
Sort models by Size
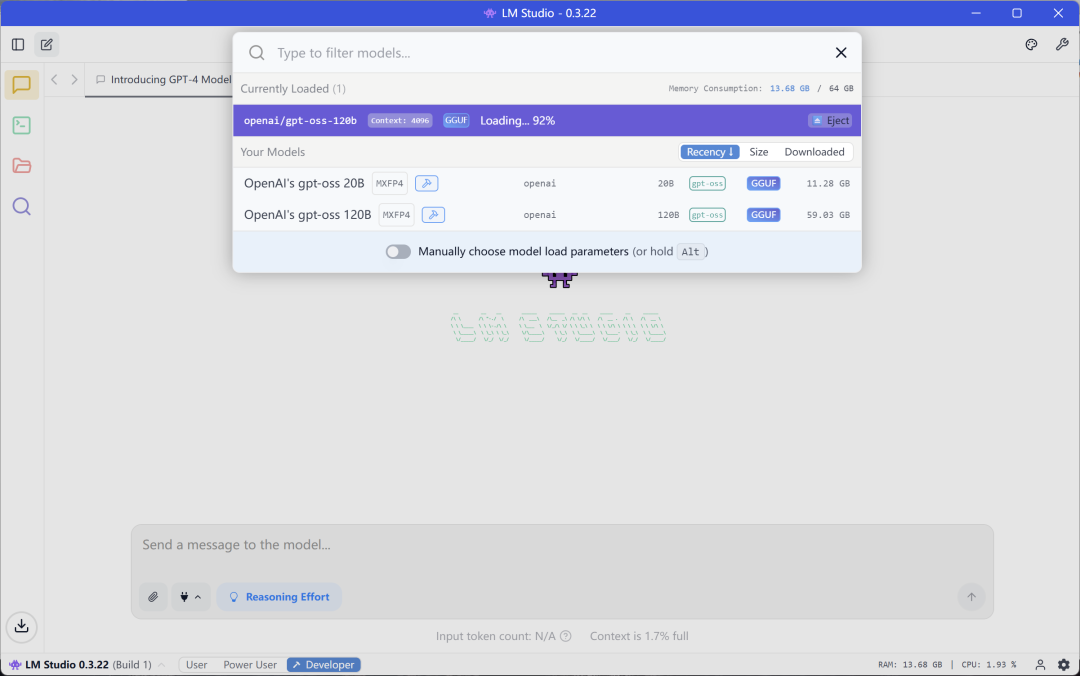[x=758, y=152]
